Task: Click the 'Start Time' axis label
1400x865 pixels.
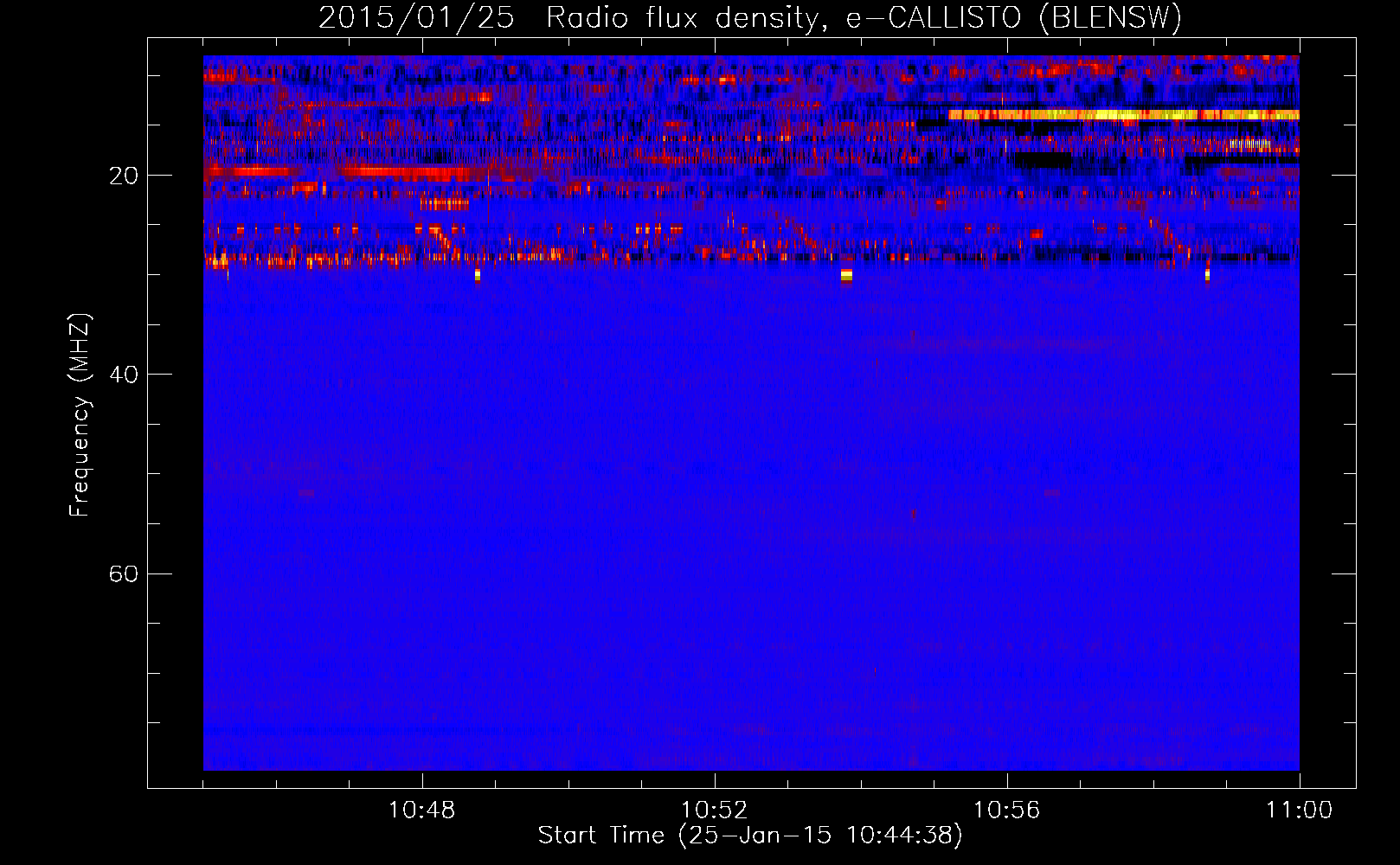Action: (x=750, y=836)
